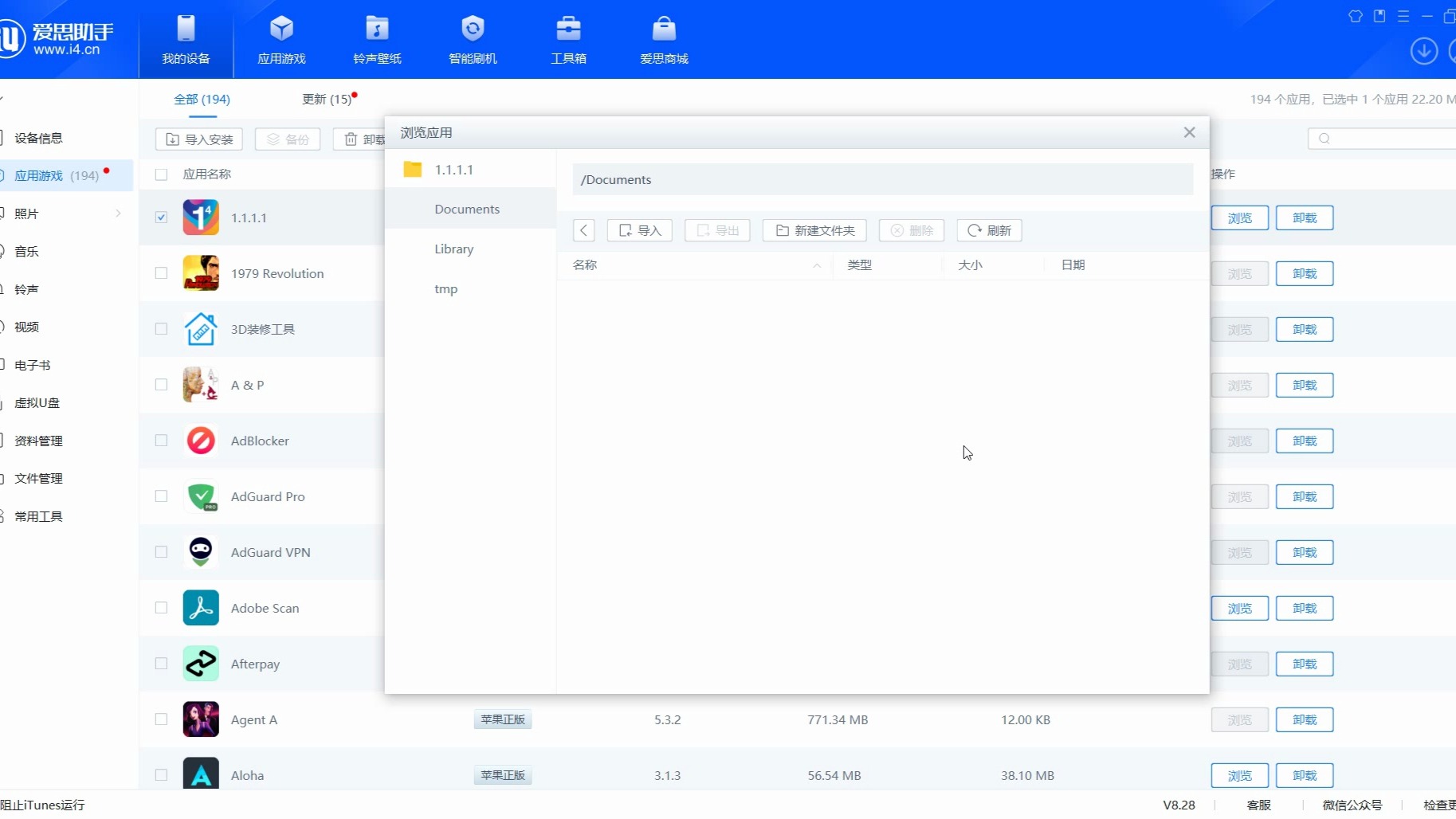Screen dimensions: 1456x819
Task: Sort by 名称 column arrow in dialog
Action: [x=817, y=265]
